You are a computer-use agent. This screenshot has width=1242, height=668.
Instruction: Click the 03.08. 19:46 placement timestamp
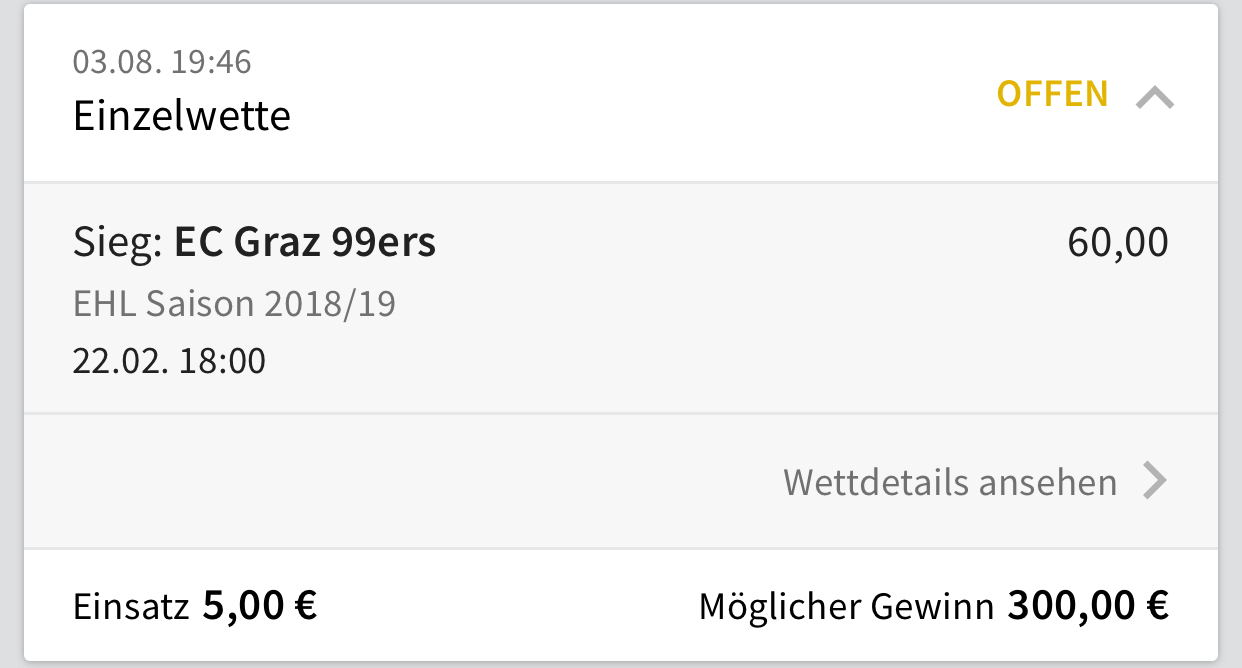pyautogui.click(x=162, y=63)
